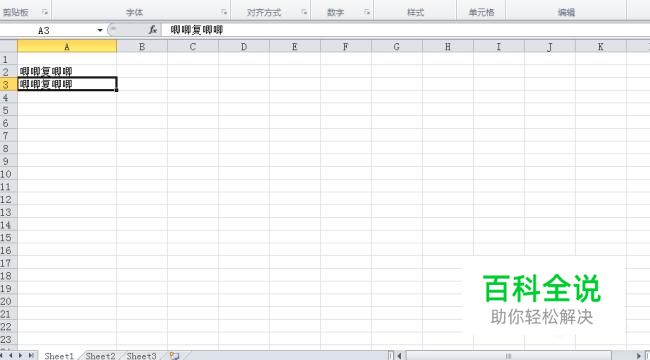Image resolution: width=650 pixels, height=360 pixels.
Task: Switch to the Sheet2 tab
Action: pyautogui.click(x=100, y=356)
